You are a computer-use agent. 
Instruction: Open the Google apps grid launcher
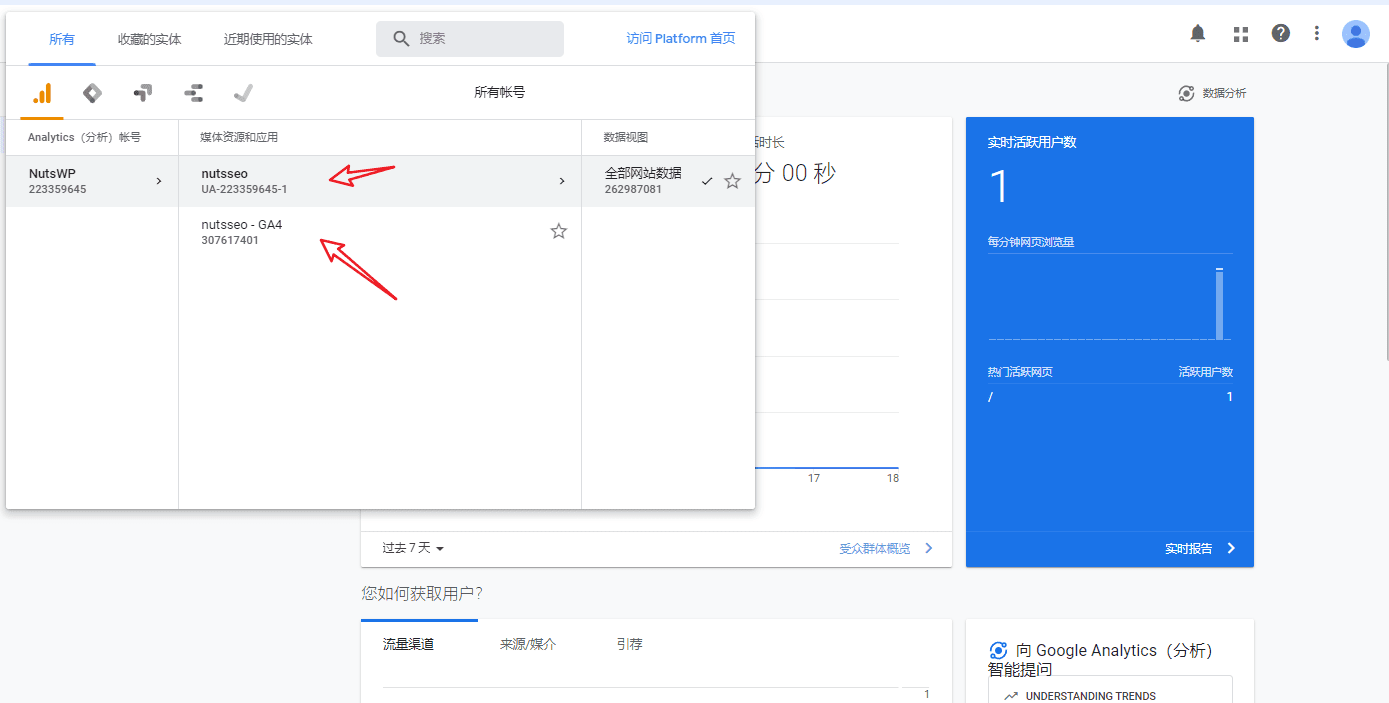[x=1240, y=33]
